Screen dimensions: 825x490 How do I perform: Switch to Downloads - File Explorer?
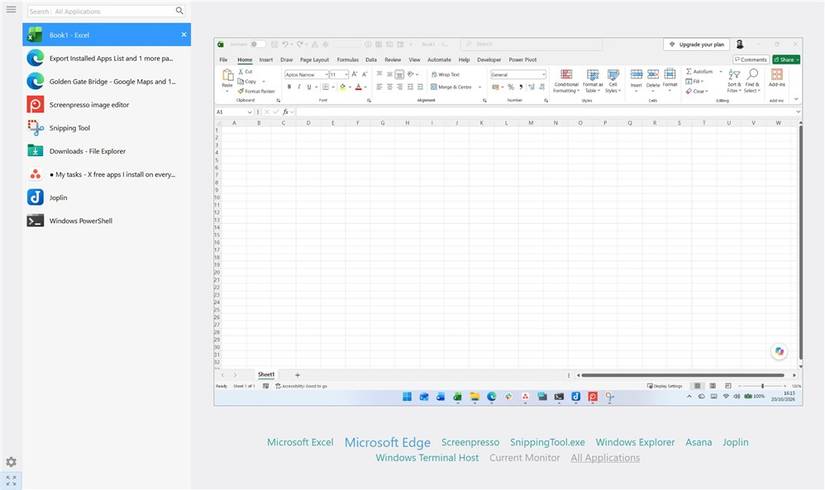tap(107, 151)
